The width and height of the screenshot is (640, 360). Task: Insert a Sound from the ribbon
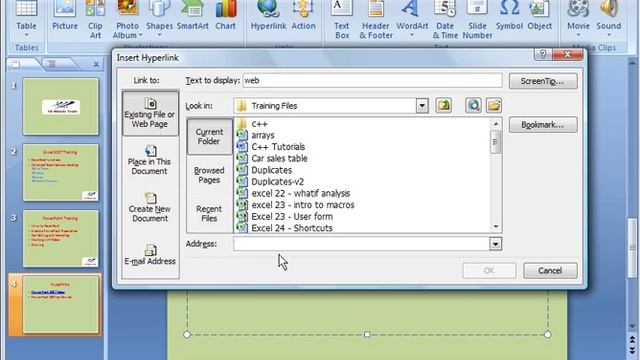[x=608, y=20]
